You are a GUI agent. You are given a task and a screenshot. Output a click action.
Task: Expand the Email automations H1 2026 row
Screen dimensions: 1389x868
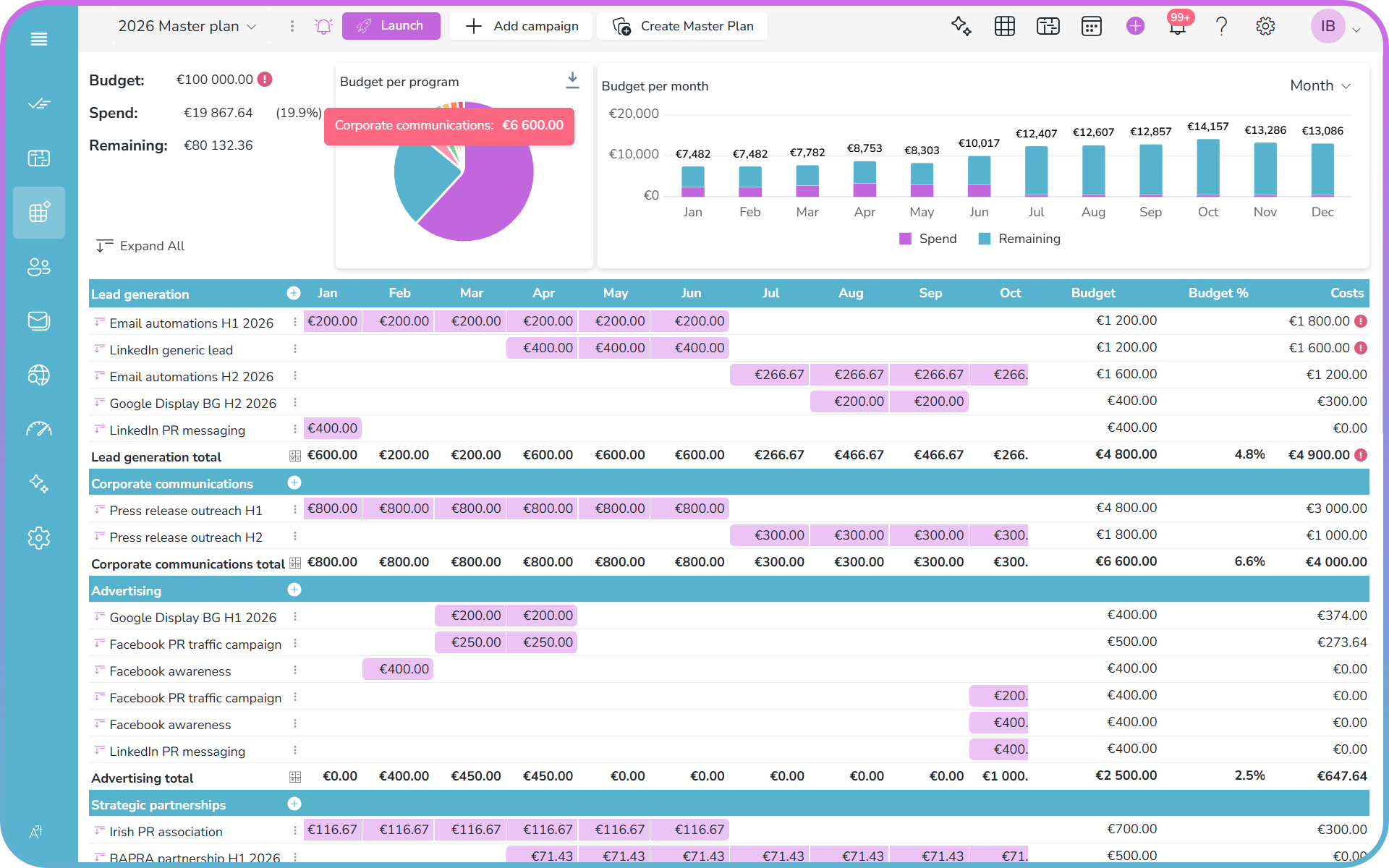100,322
